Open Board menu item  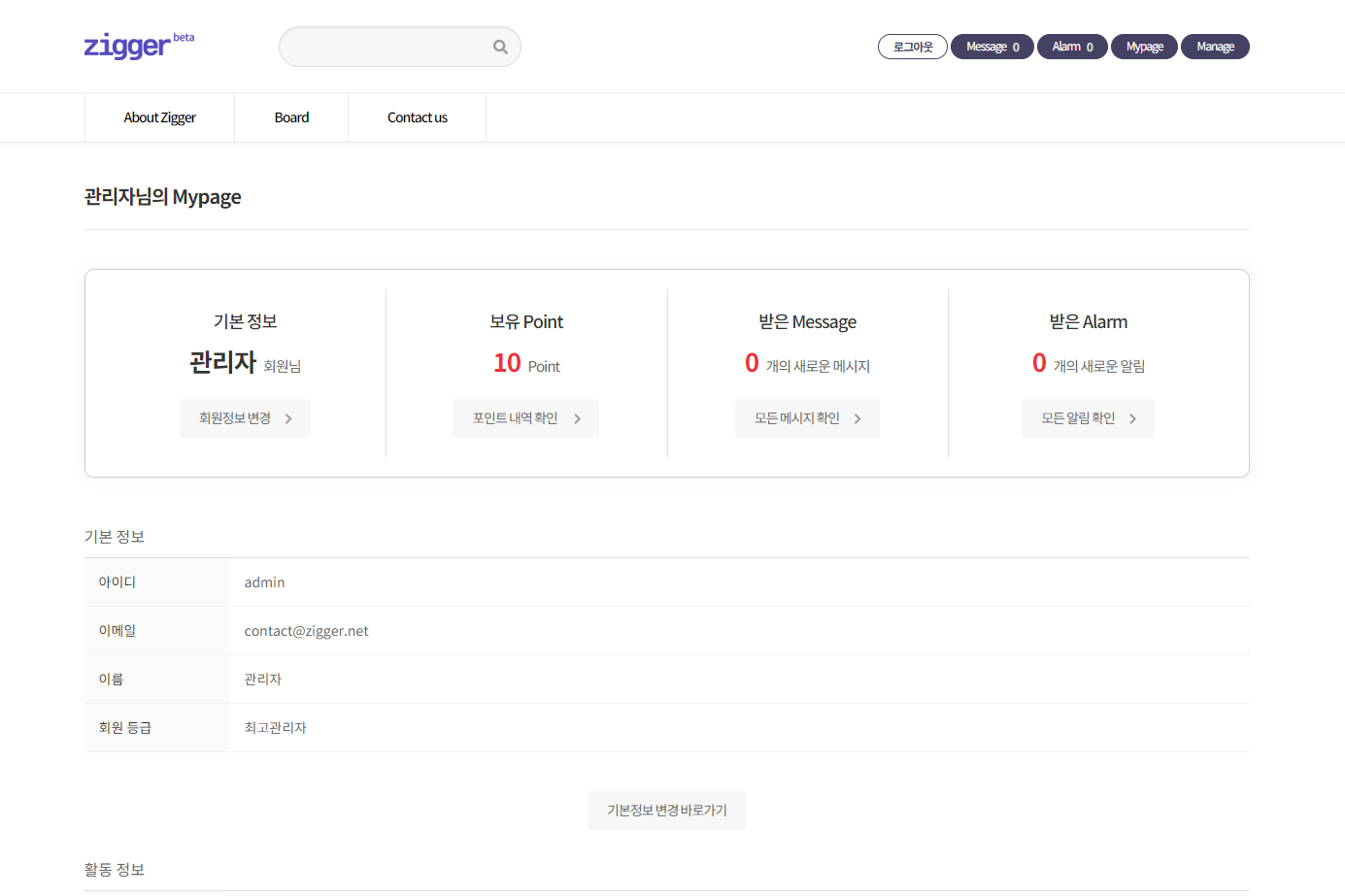click(291, 117)
